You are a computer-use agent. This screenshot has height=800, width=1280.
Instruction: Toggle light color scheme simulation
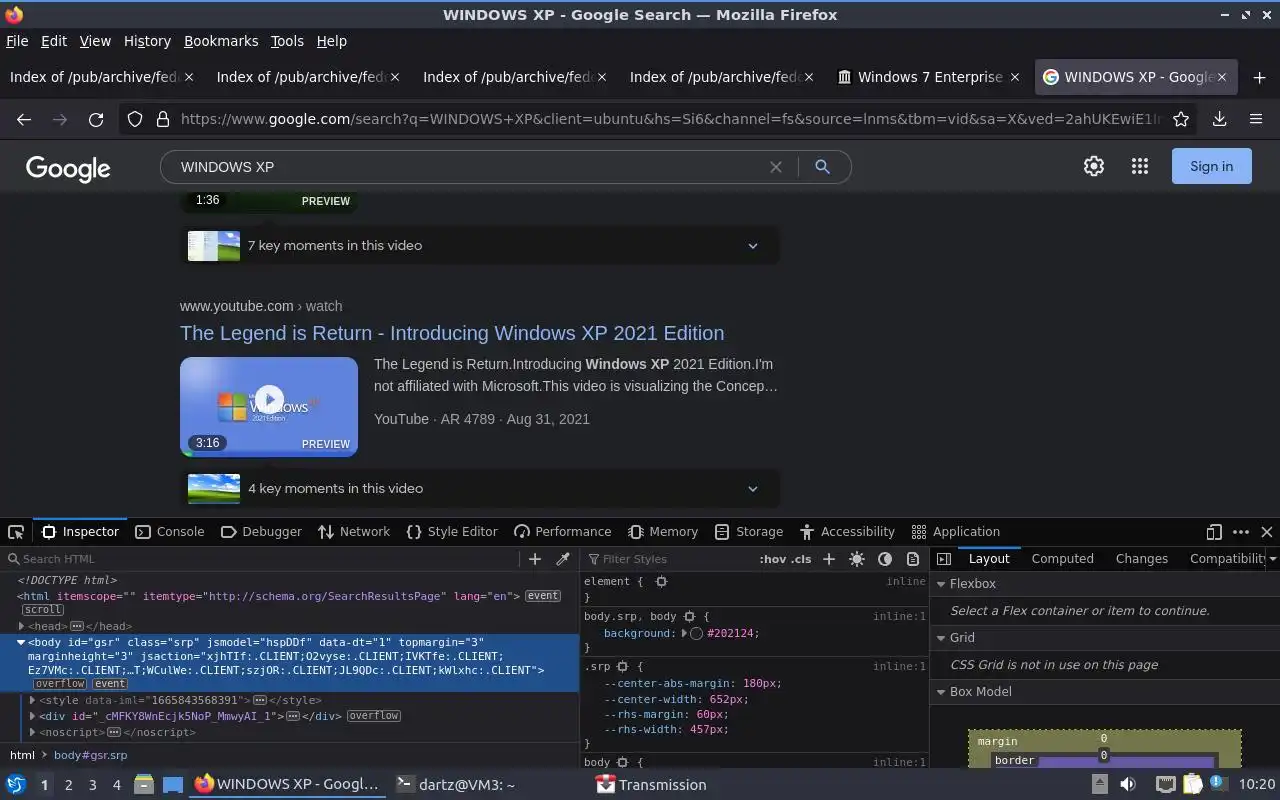[857, 559]
